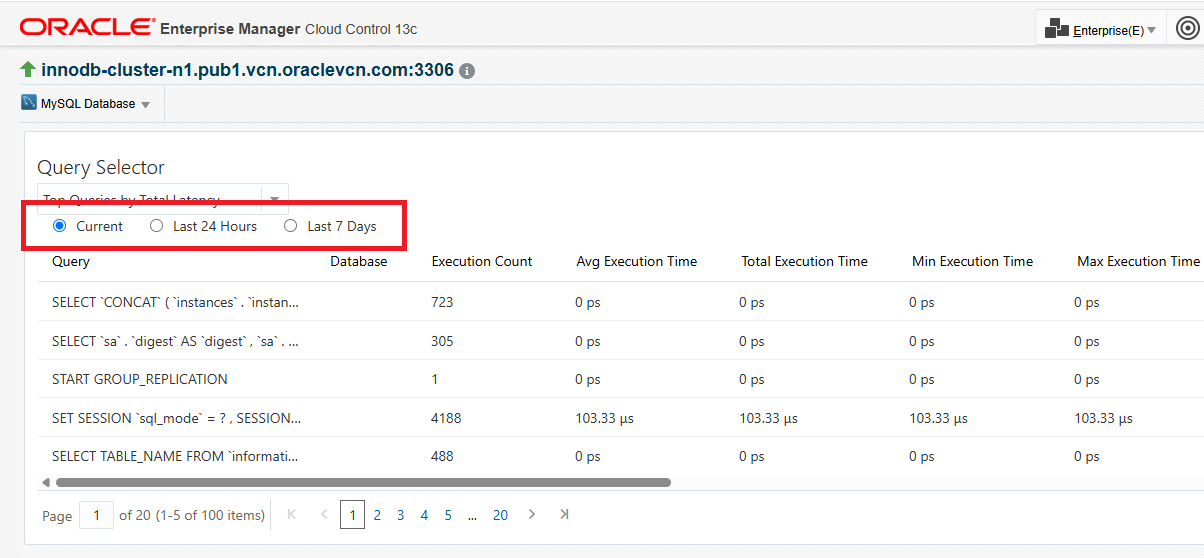Go to page 5
This screenshot has width=1204, height=558.
(x=448, y=515)
